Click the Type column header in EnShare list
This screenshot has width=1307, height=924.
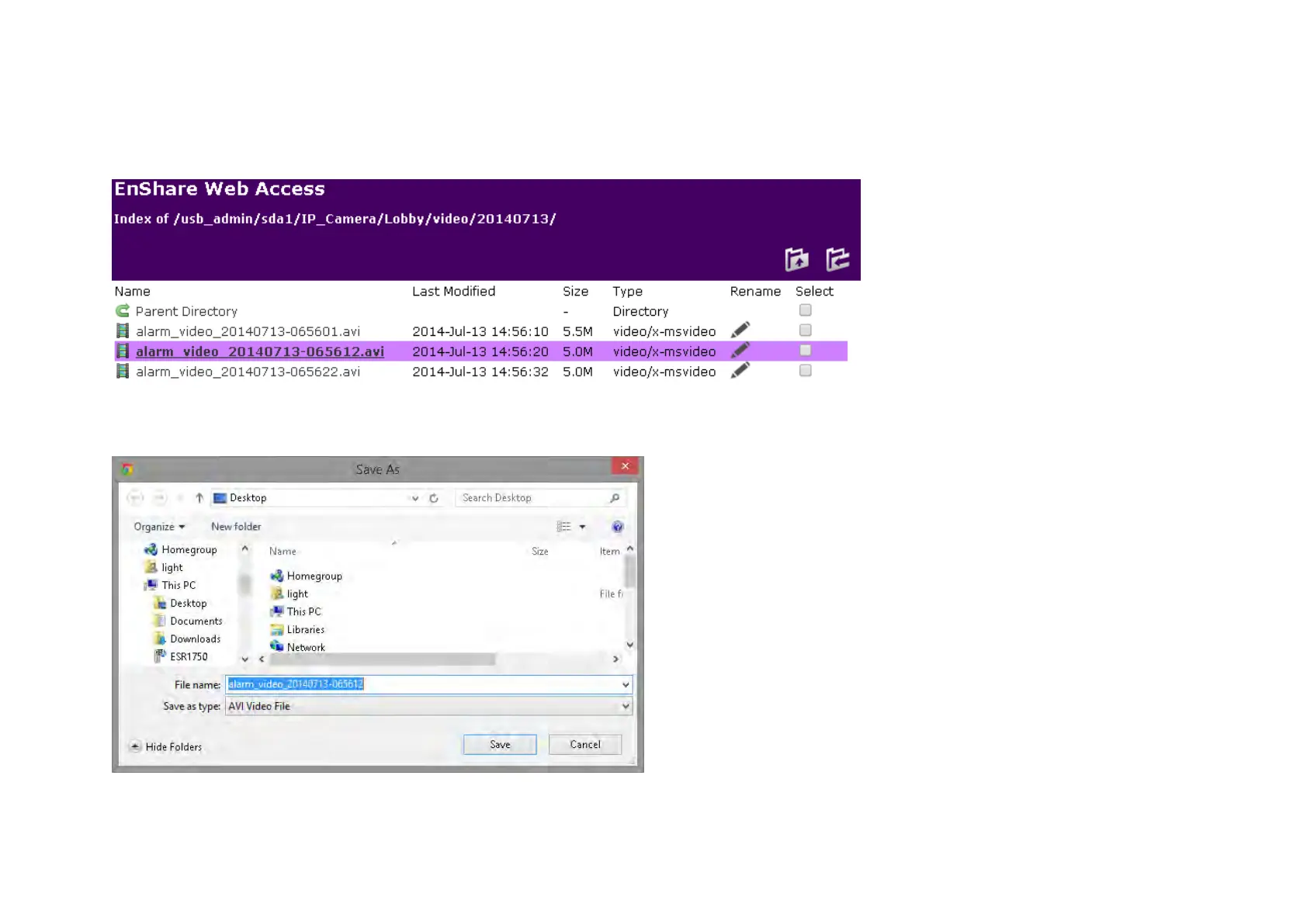tap(627, 292)
